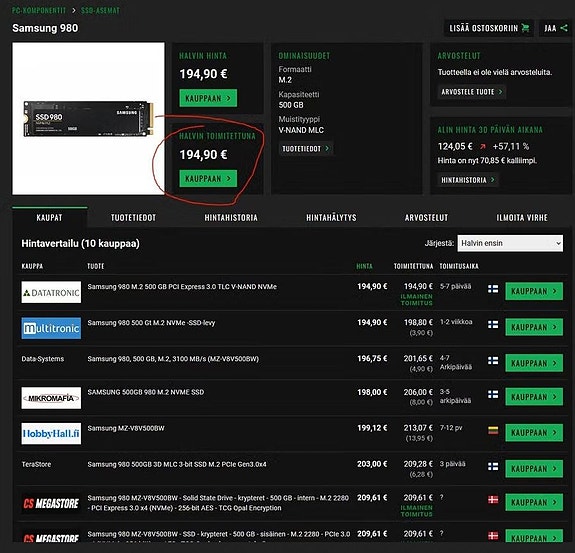Click the shopping cart icon in Lisää ostoskoriin
Viewport: 575px width, 553px height.
point(525,28)
